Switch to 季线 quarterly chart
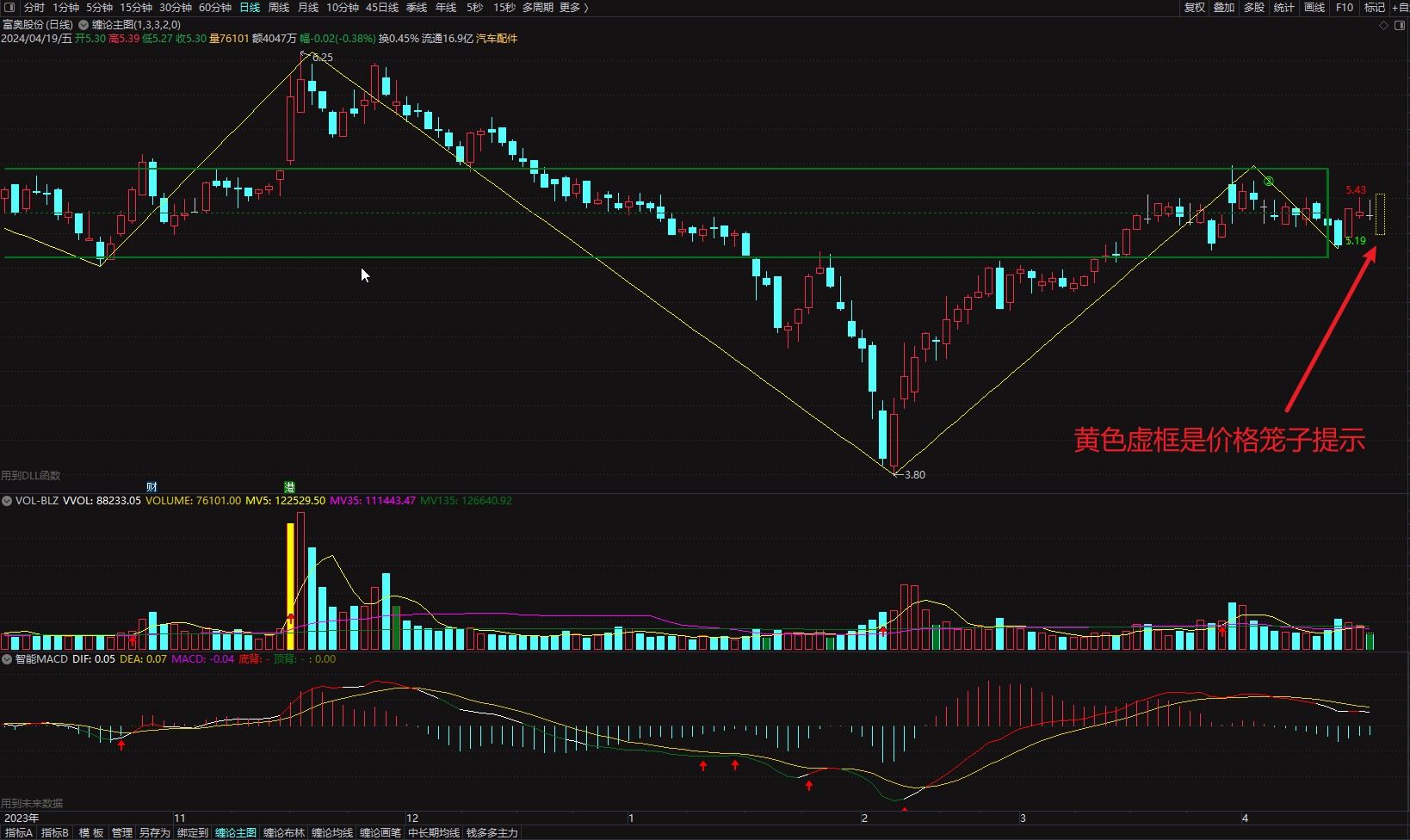This screenshot has height=840, width=1410. tap(417, 7)
